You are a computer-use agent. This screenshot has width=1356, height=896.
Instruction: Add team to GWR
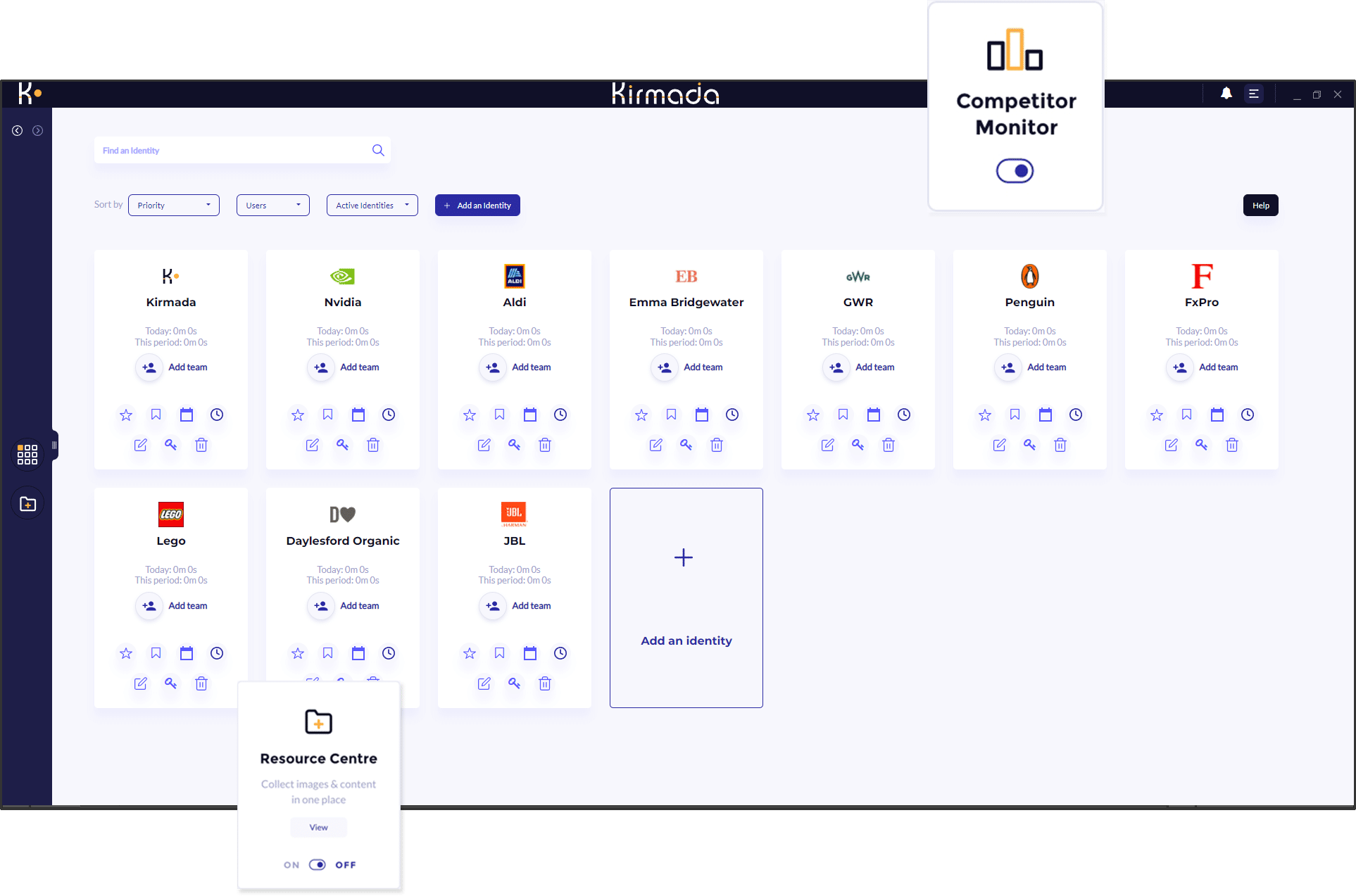point(858,367)
